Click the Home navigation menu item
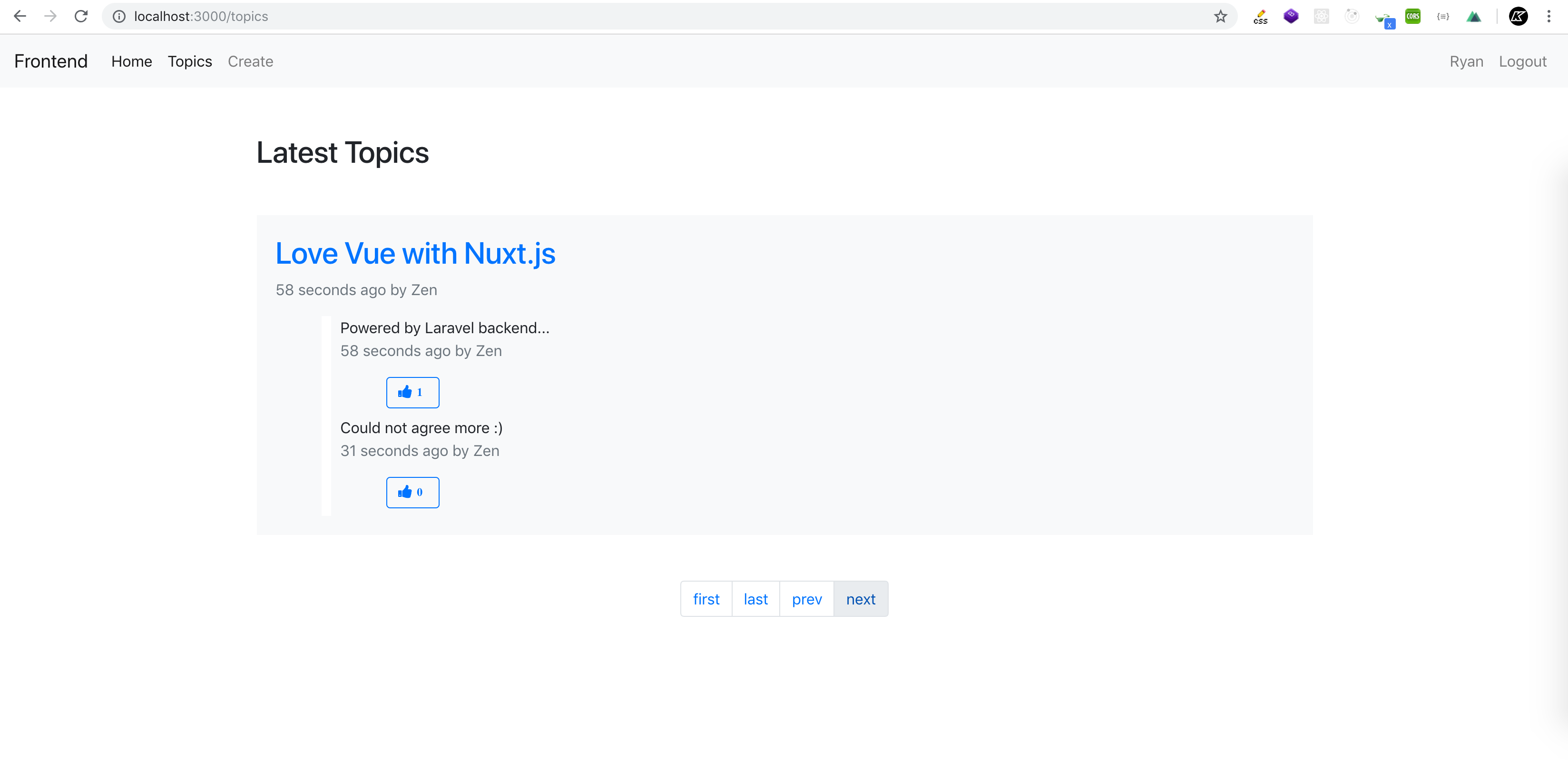 coord(130,61)
